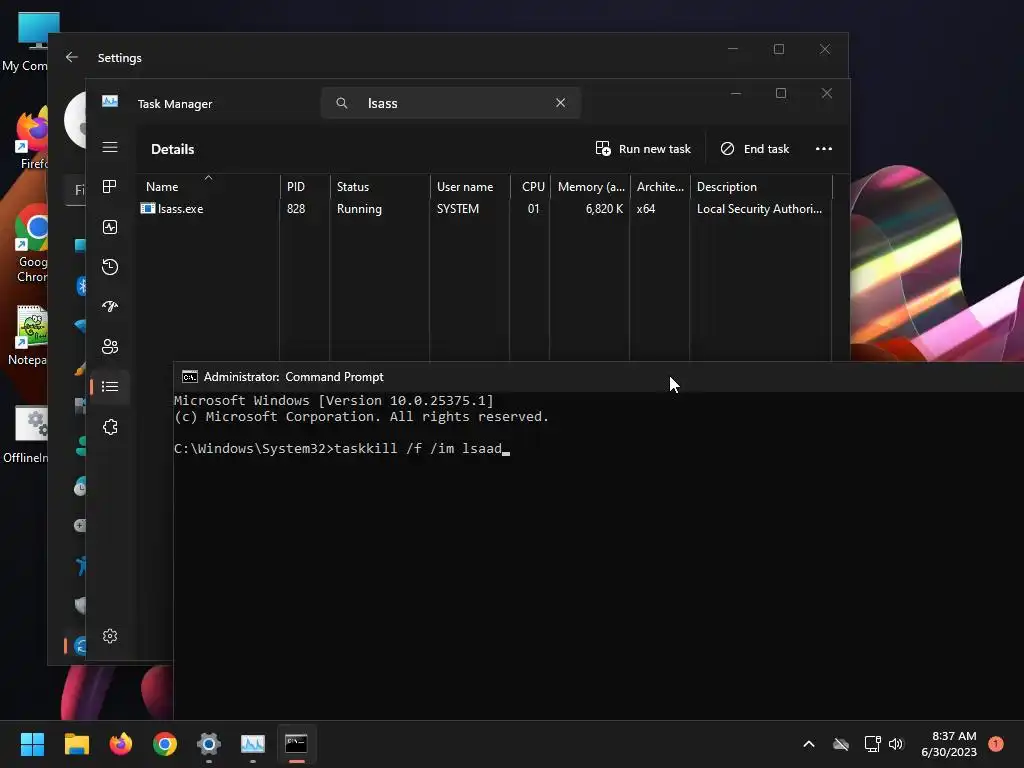Click PID value 828
Image resolution: width=1024 pixels, height=768 pixels.
[x=296, y=209]
